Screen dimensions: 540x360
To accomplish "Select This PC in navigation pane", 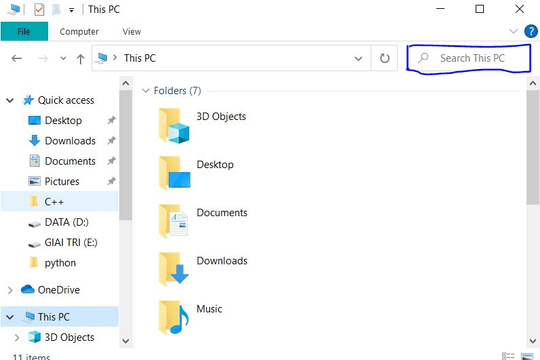I will coord(54,317).
